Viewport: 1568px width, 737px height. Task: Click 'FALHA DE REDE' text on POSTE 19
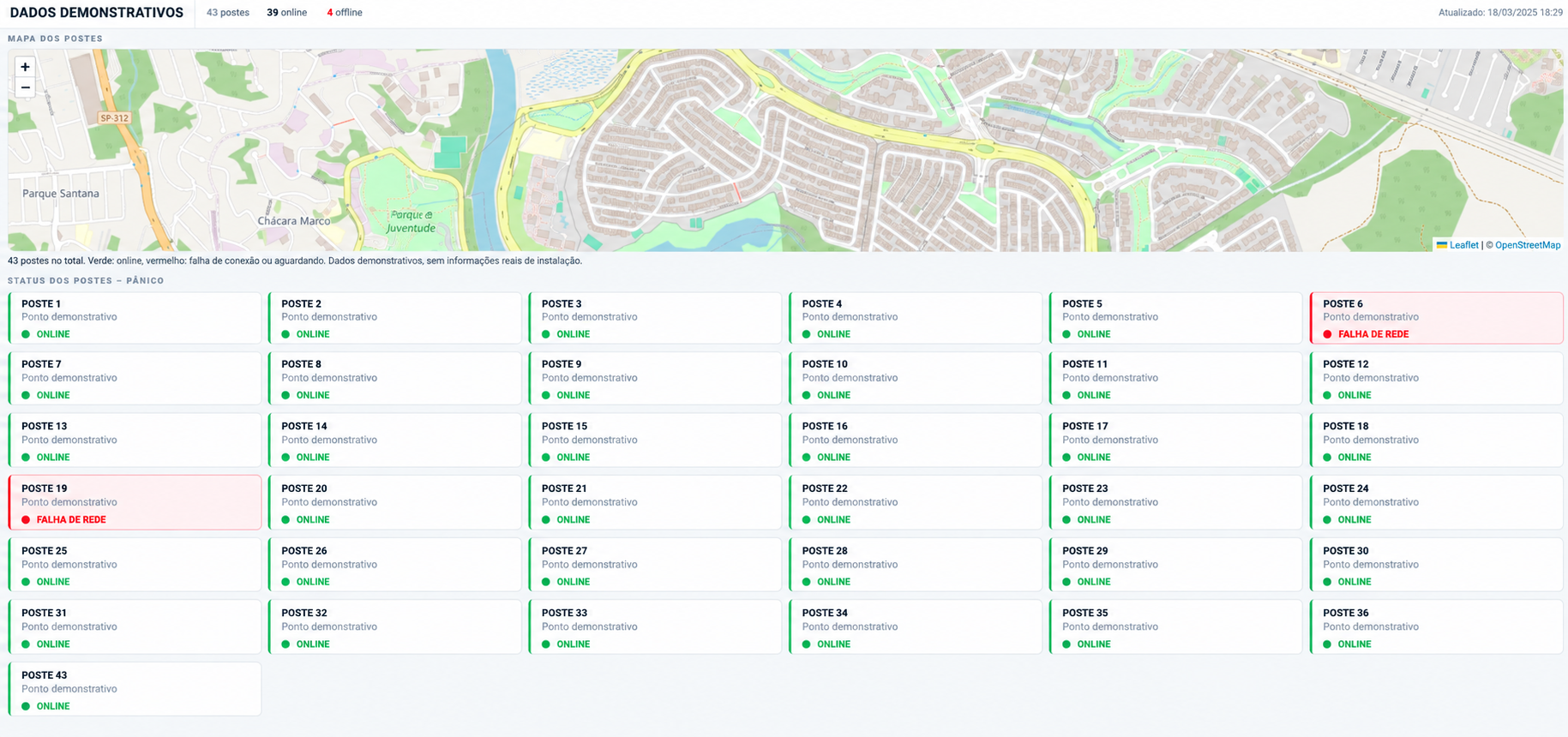click(71, 519)
